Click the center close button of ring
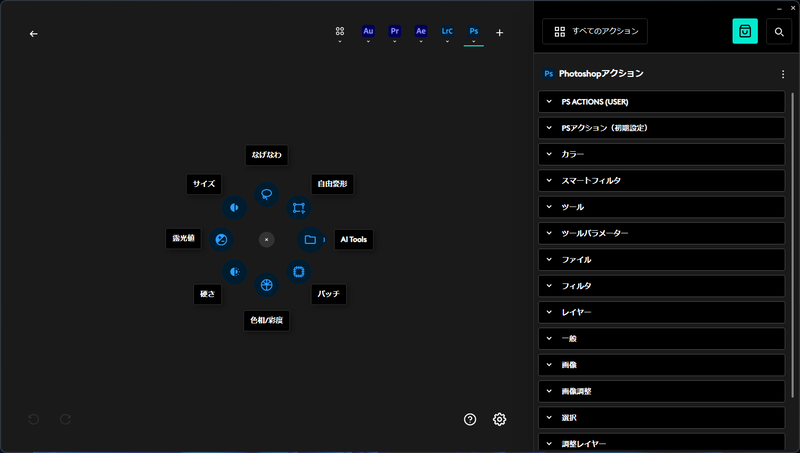 [x=266, y=240]
